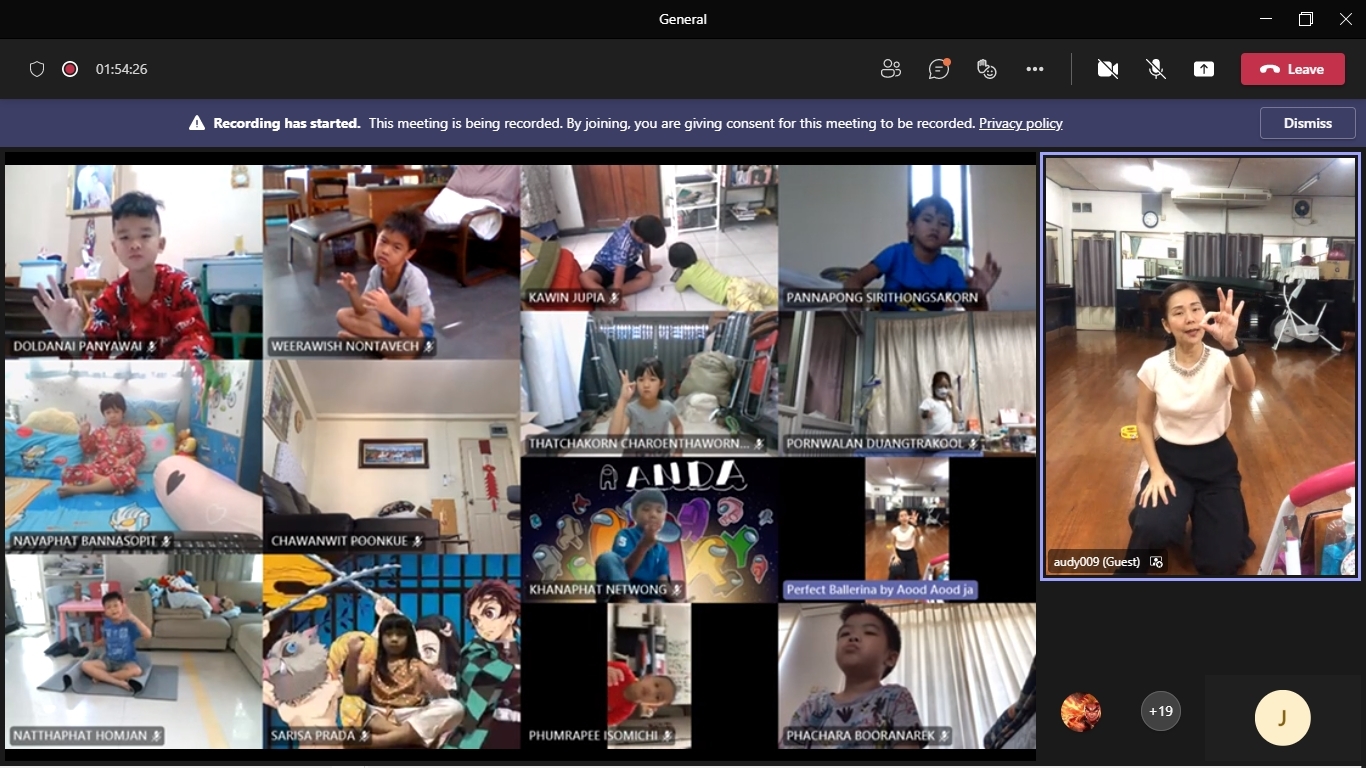Turn the camera on

[1107, 69]
